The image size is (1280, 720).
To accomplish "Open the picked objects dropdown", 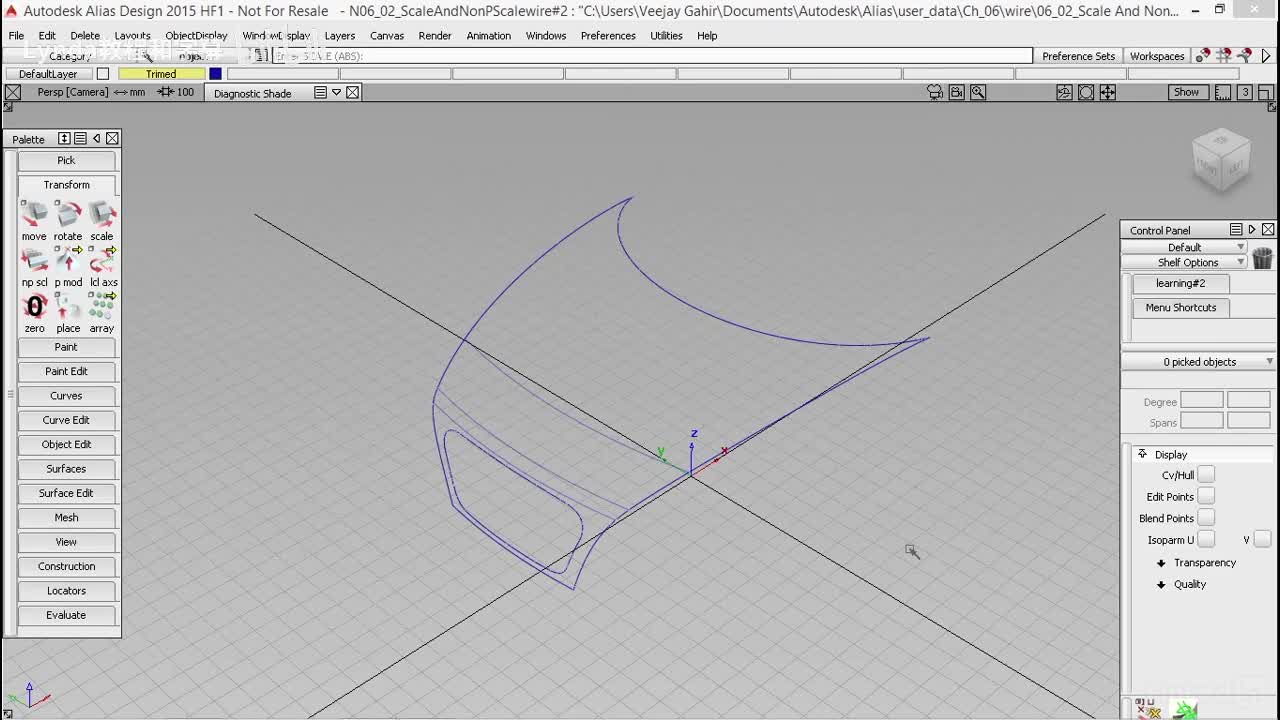I will [1199, 362].
